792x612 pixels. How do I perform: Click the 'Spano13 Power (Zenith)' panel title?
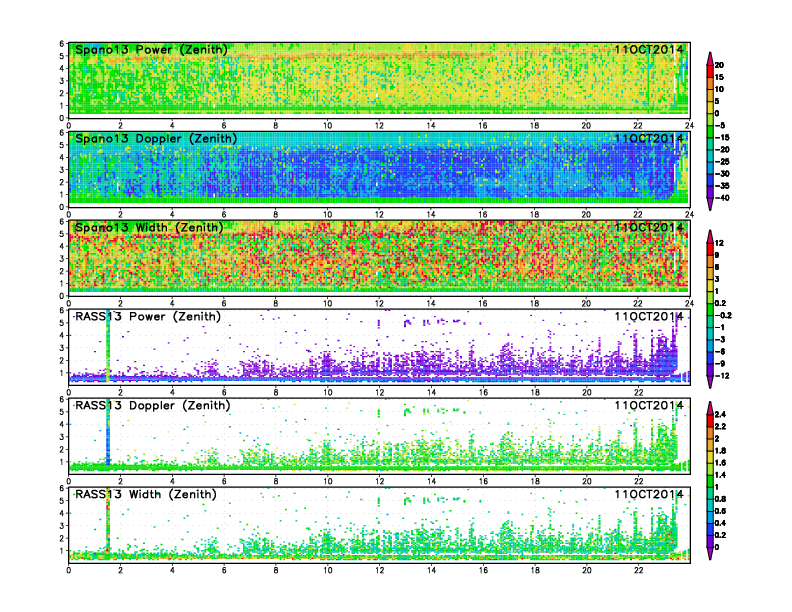pos(151,49)
